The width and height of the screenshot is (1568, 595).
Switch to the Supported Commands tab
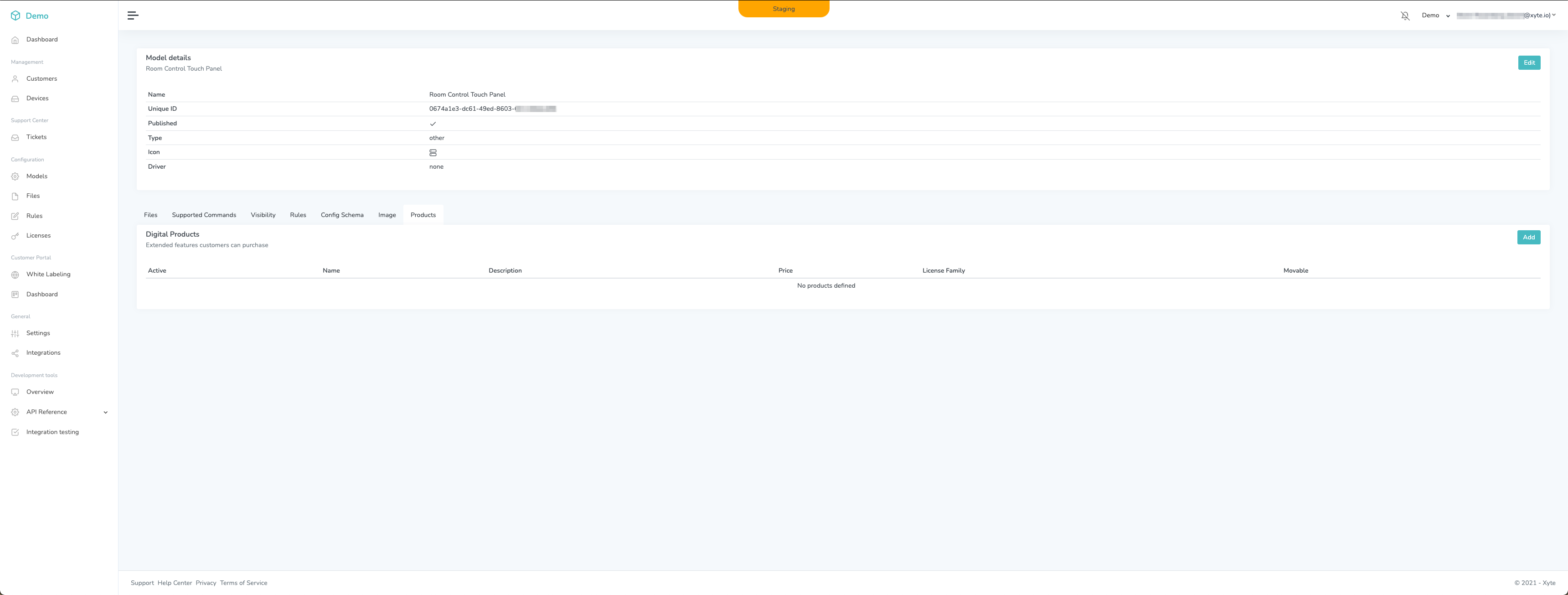point(204,215)
